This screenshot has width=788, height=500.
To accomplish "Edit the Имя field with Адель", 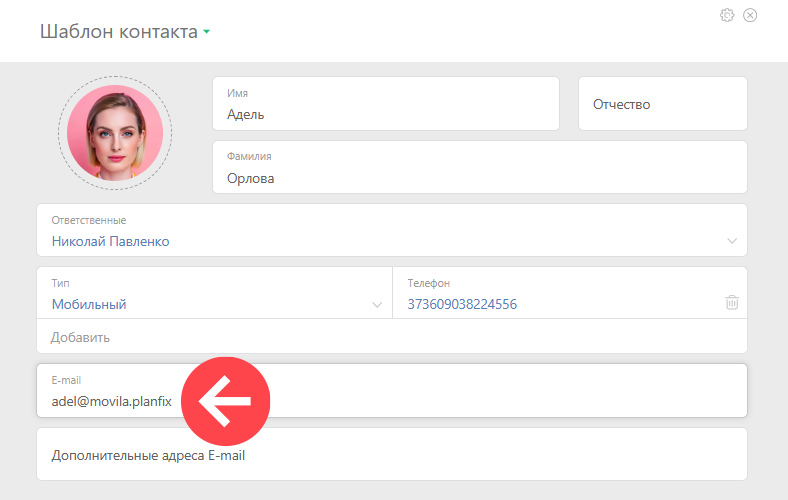I will pos(385,104).
